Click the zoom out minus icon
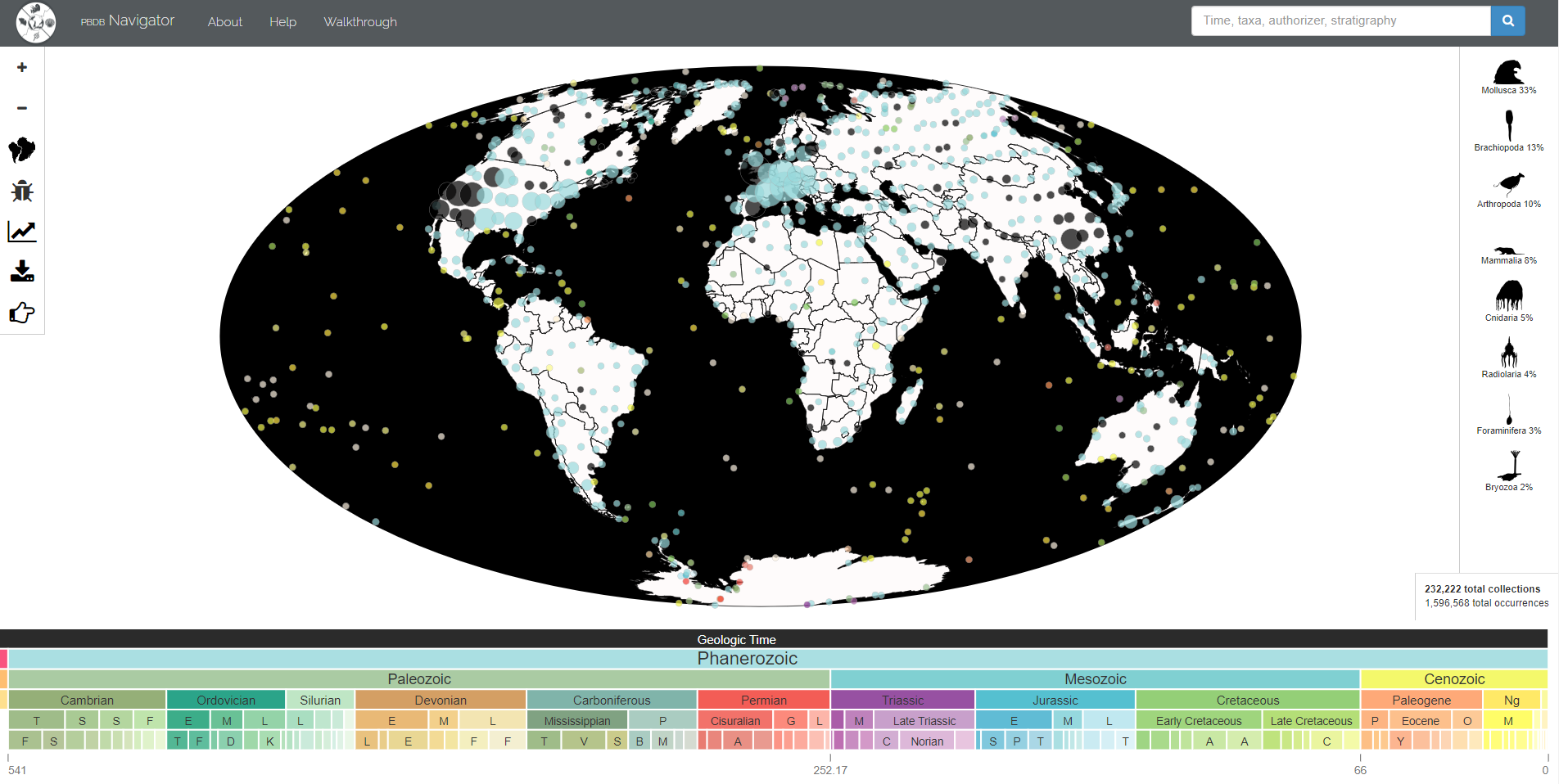The height and width of the screenshot is (784, 1559). 22,108
